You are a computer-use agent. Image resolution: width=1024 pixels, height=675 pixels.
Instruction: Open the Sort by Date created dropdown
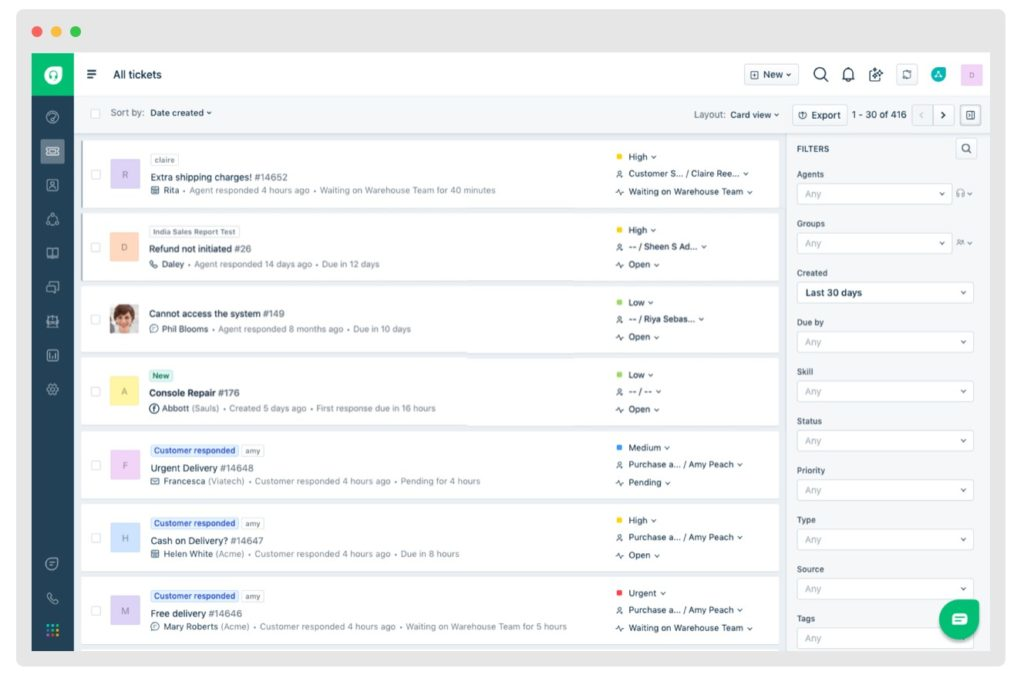click(x=180, y=113)
